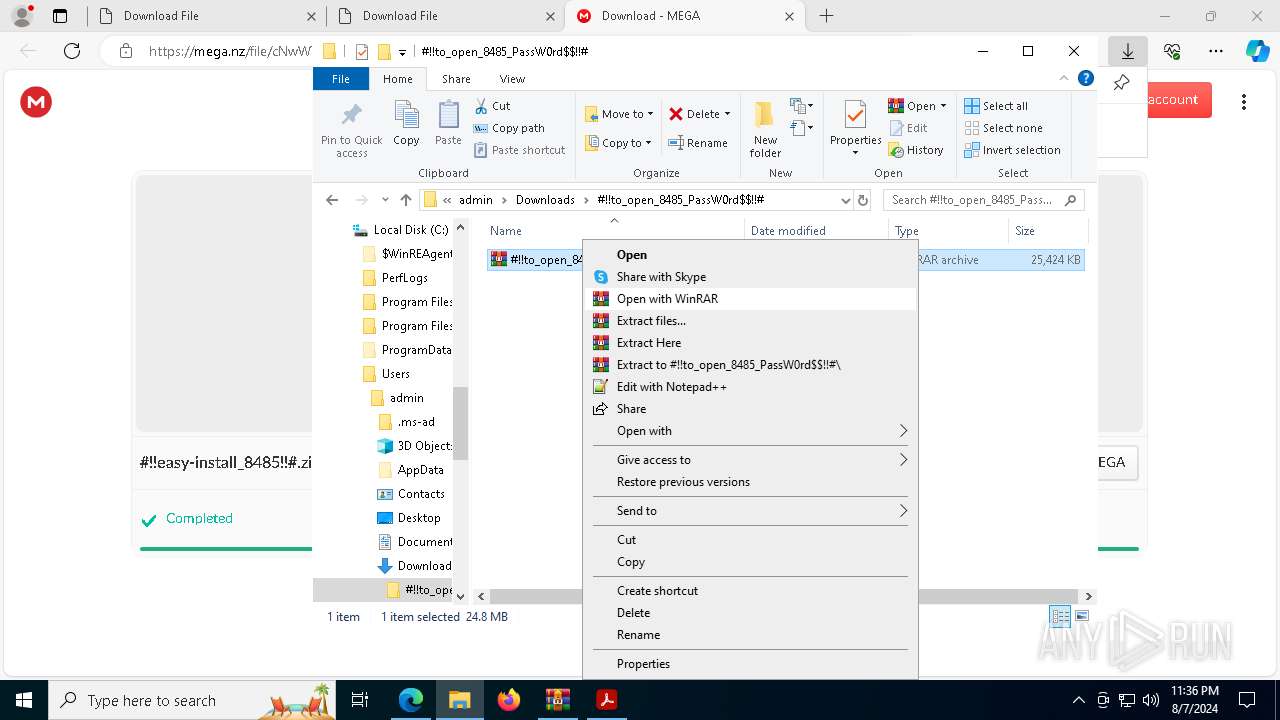Screen dimensions: 1280x720
Task: Click Select none in ribbon
Action: tap(1003, 128)
